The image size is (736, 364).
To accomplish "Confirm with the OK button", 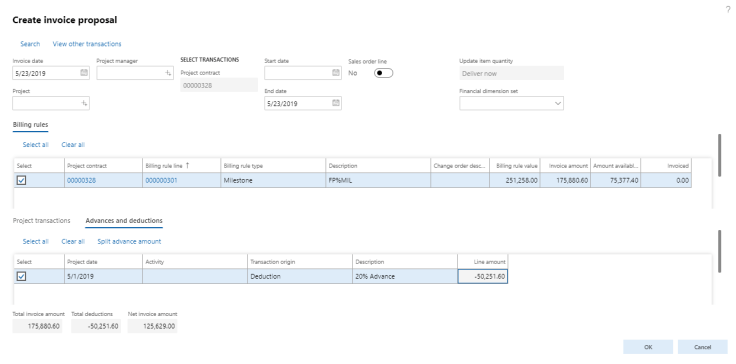I will [x=648, y=347].
